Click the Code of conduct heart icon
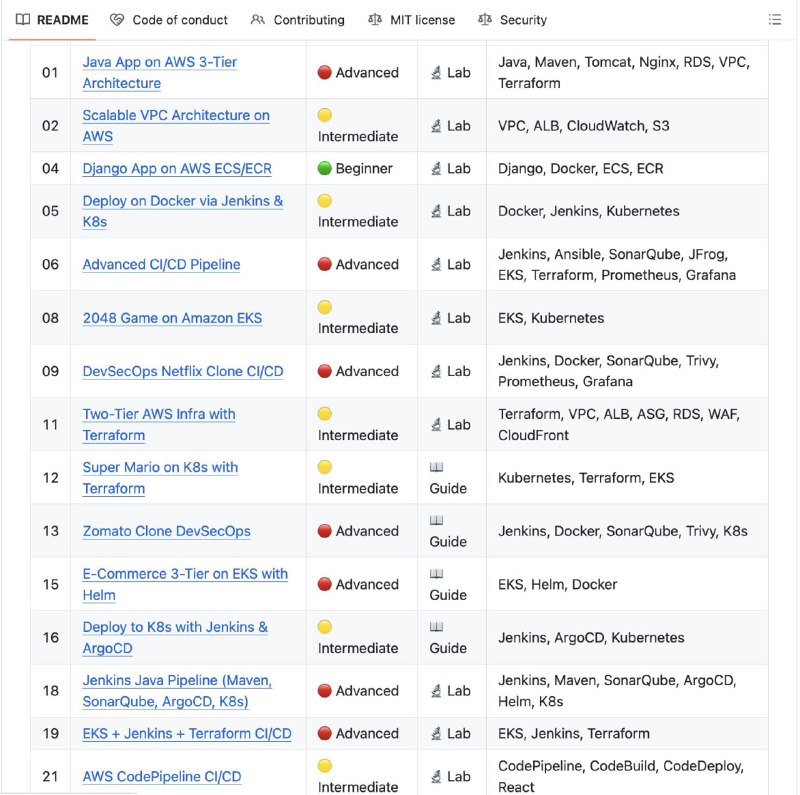800x795 pixels. [x=117, y=20]
